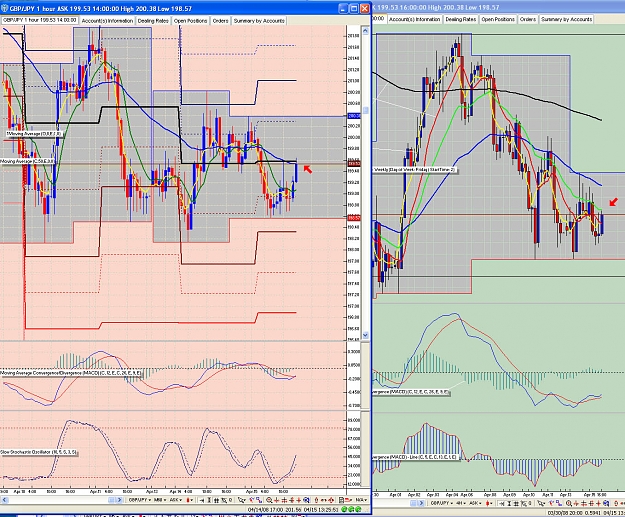The image size is (625, 517).
Task: Click blue magnifier reset-zoom icon in left toolbar
Action: pyautogui.click(x=306, y=500)
